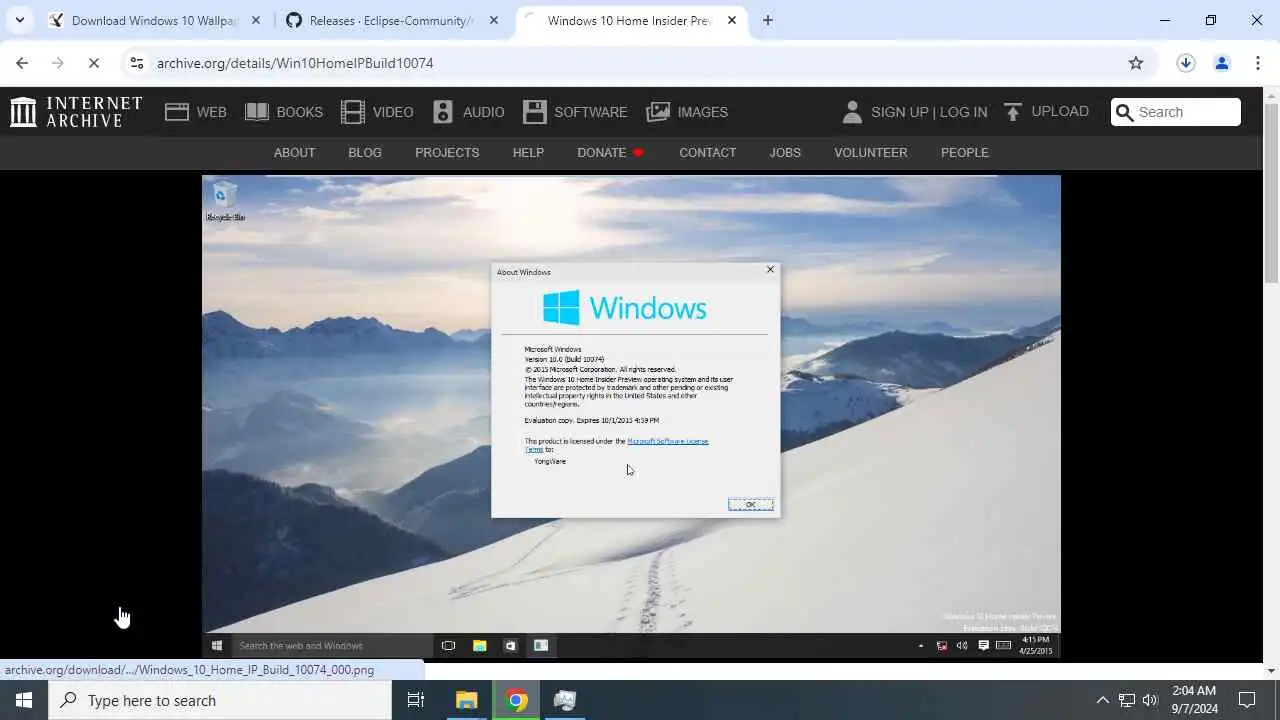Image resolution: width=1280 pixels, height=720 pixels.
Task: Expand Chrome tab search dropdown
Action: (19, 20)
